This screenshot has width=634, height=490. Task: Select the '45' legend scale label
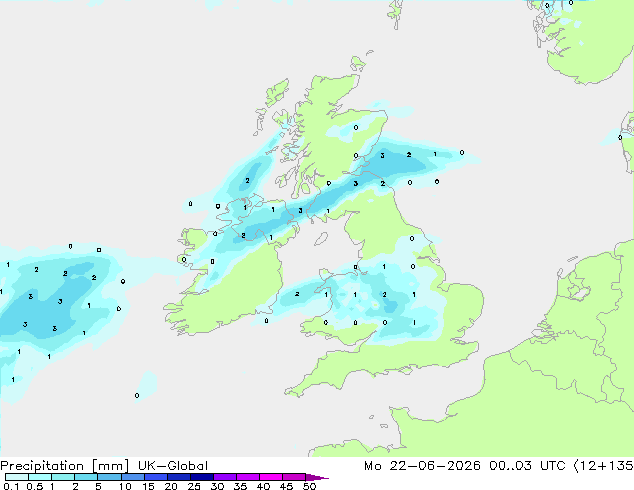[x=286, y=486]
